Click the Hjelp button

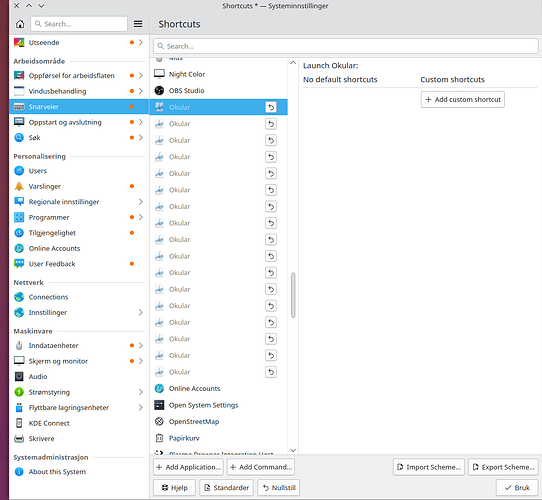[175, 488]
